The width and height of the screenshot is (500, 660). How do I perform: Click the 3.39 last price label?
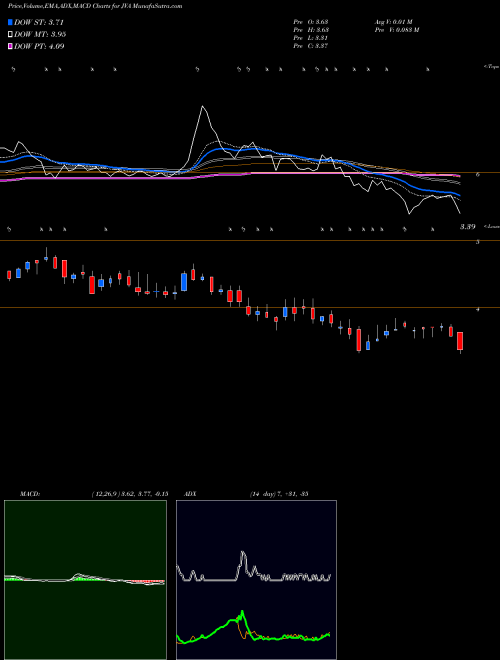pyautogui.click(x=468, y=227)
